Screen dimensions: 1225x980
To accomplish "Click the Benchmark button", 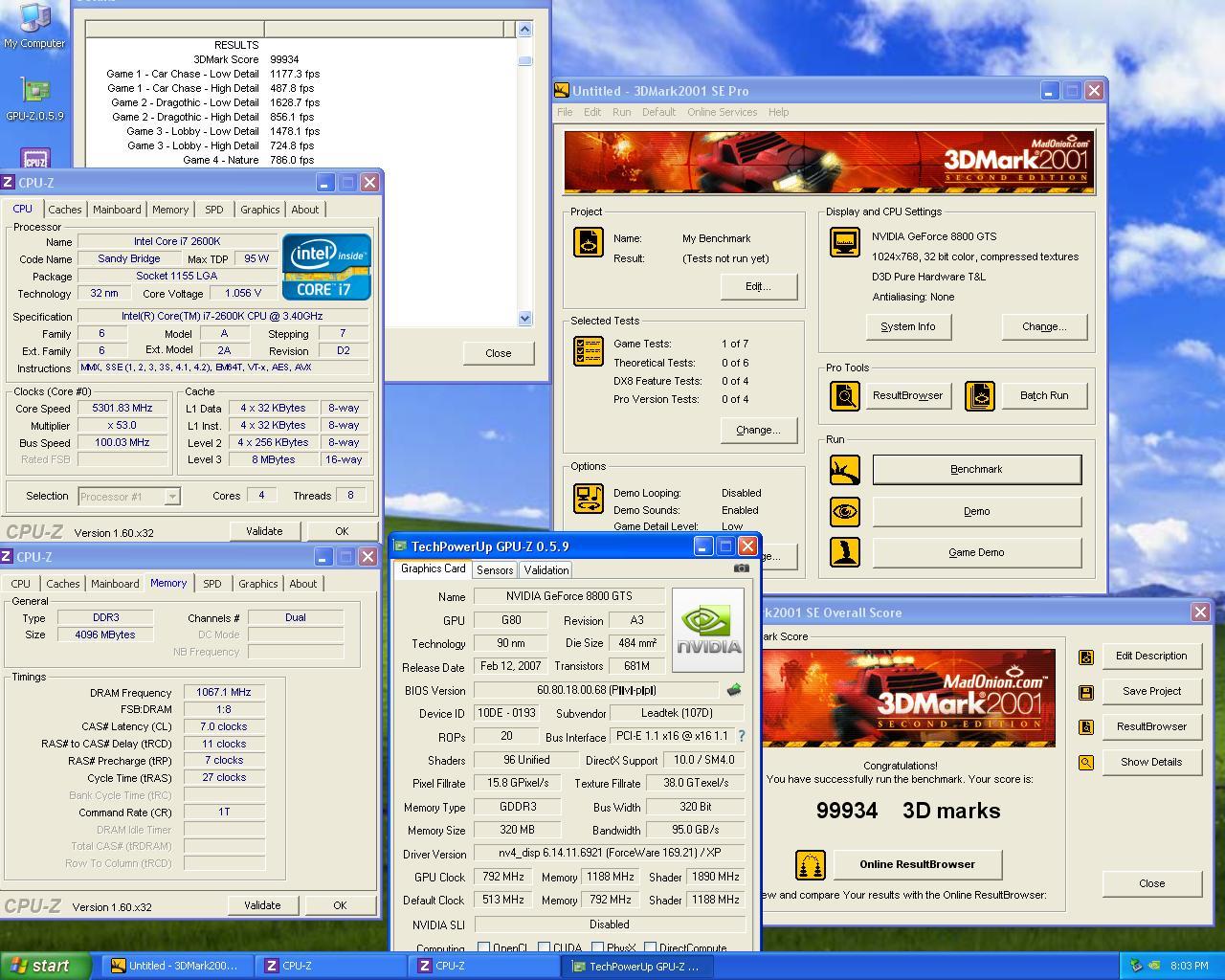I will [x=977, y=470].
